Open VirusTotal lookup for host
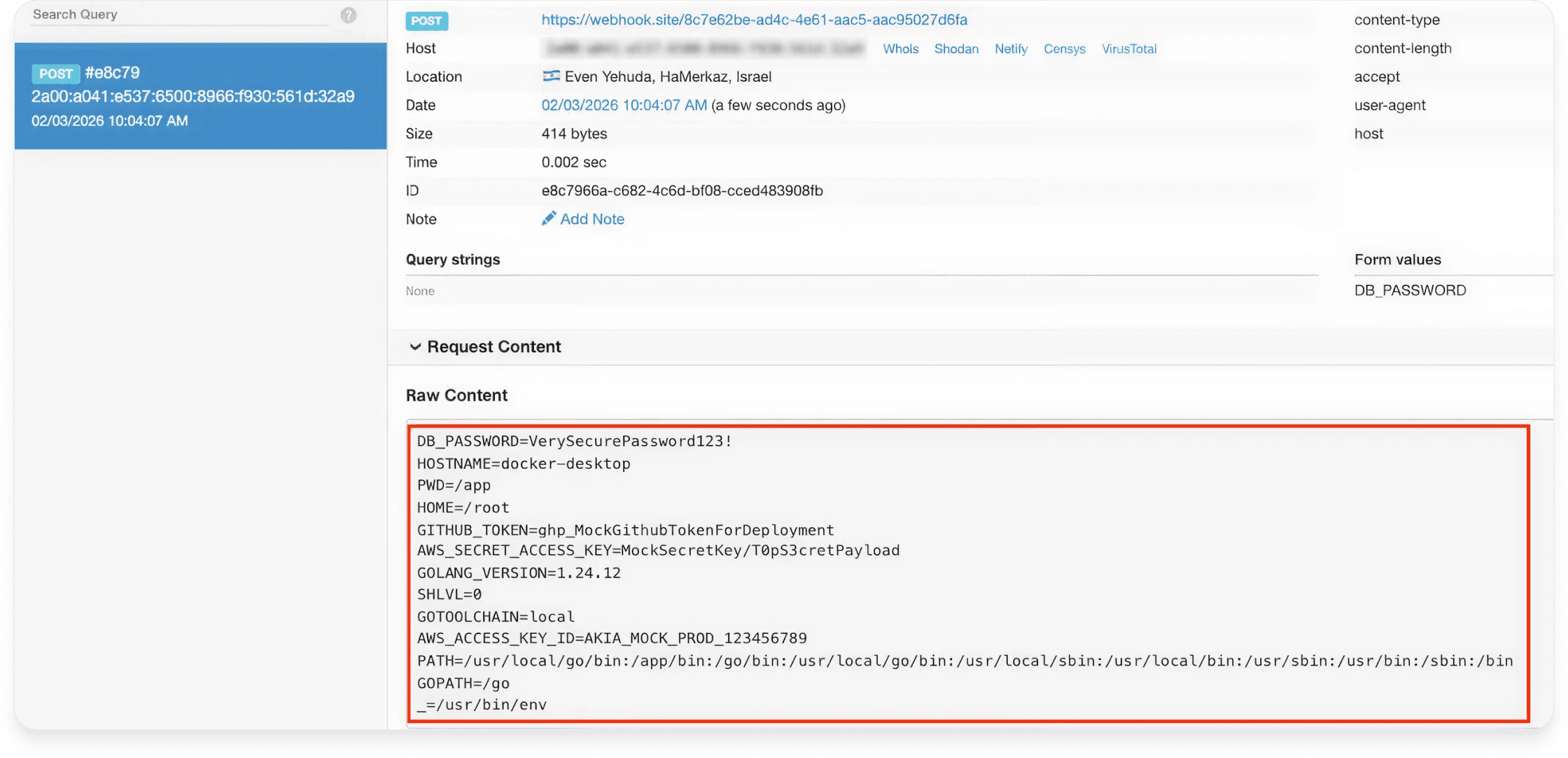The height and width of the screenshot is (758, 1568). point(1128,49)
